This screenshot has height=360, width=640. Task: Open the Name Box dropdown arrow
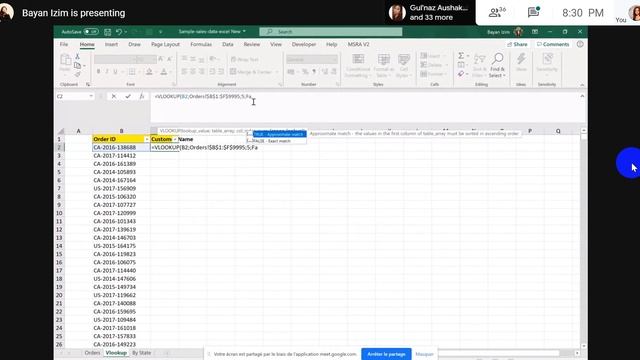[91, 96]
